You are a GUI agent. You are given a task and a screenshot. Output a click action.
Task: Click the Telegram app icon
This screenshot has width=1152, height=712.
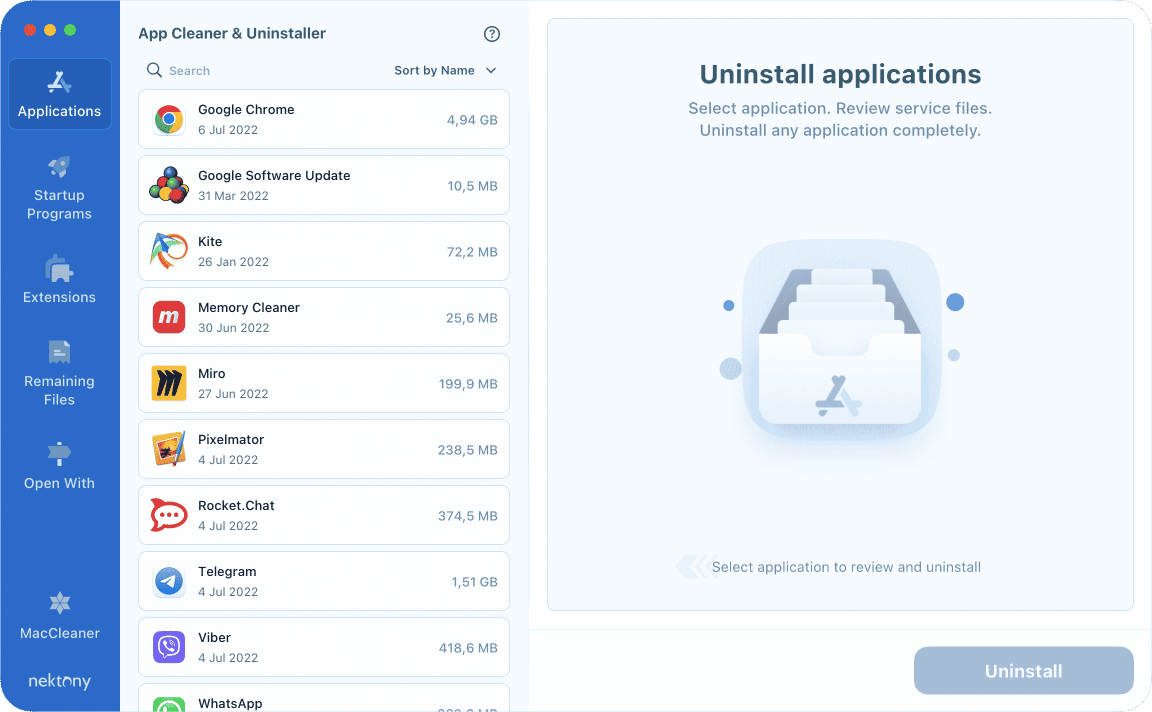(169, 581)
